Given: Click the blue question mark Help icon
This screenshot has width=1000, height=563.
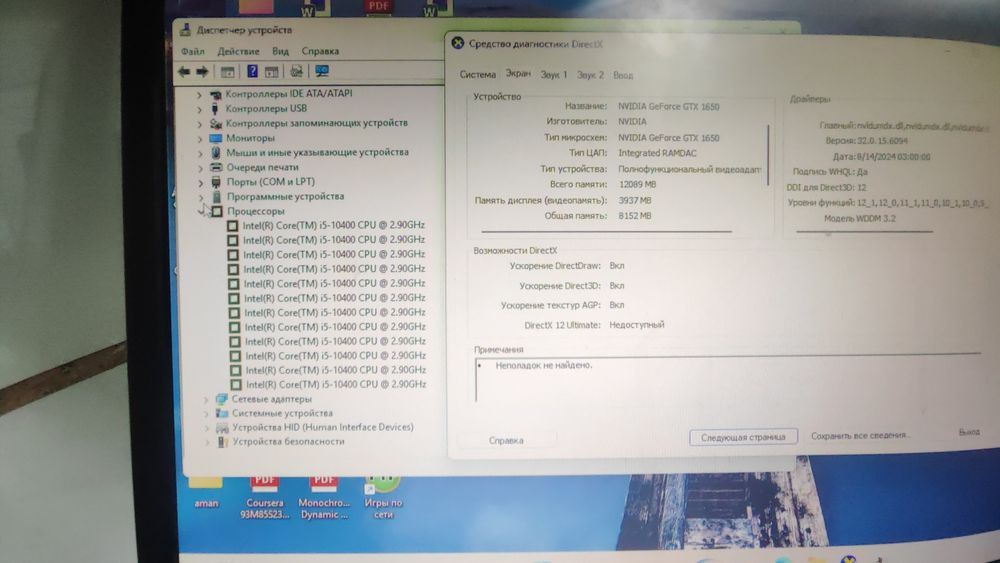Looking at the screenshot, I should 253,71.
